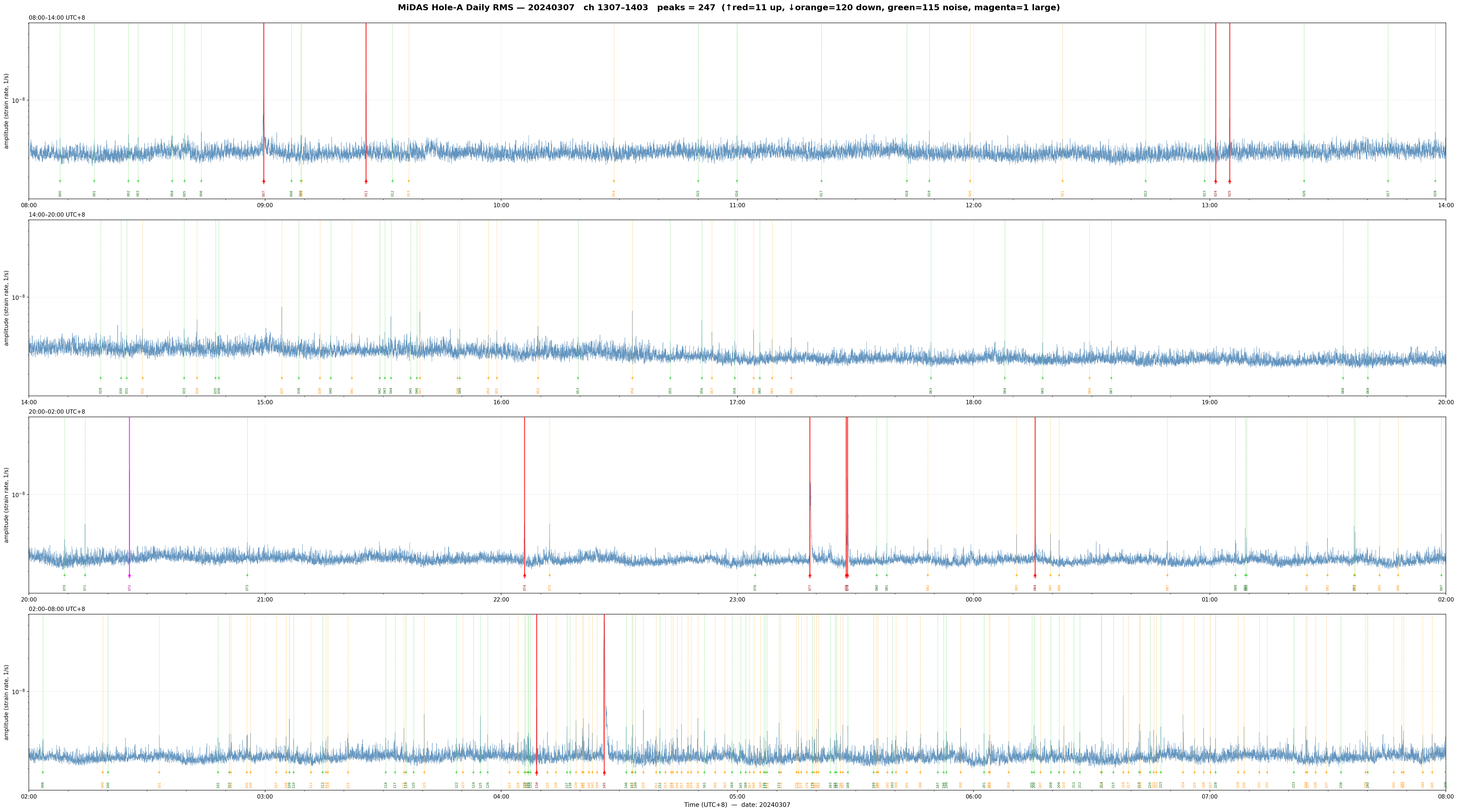Viewport: 1458px width, 812px height.
Task: Select the green noise marker above label 015
Action: [698, 181]
